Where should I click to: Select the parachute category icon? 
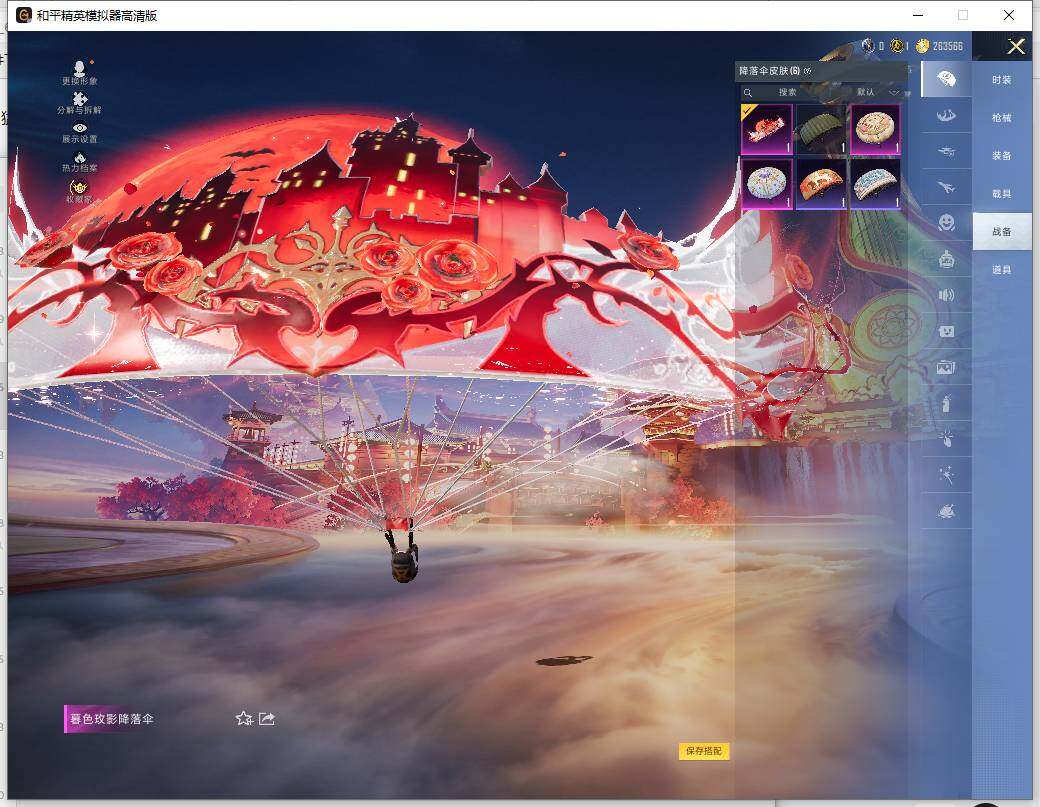(946, 79)
